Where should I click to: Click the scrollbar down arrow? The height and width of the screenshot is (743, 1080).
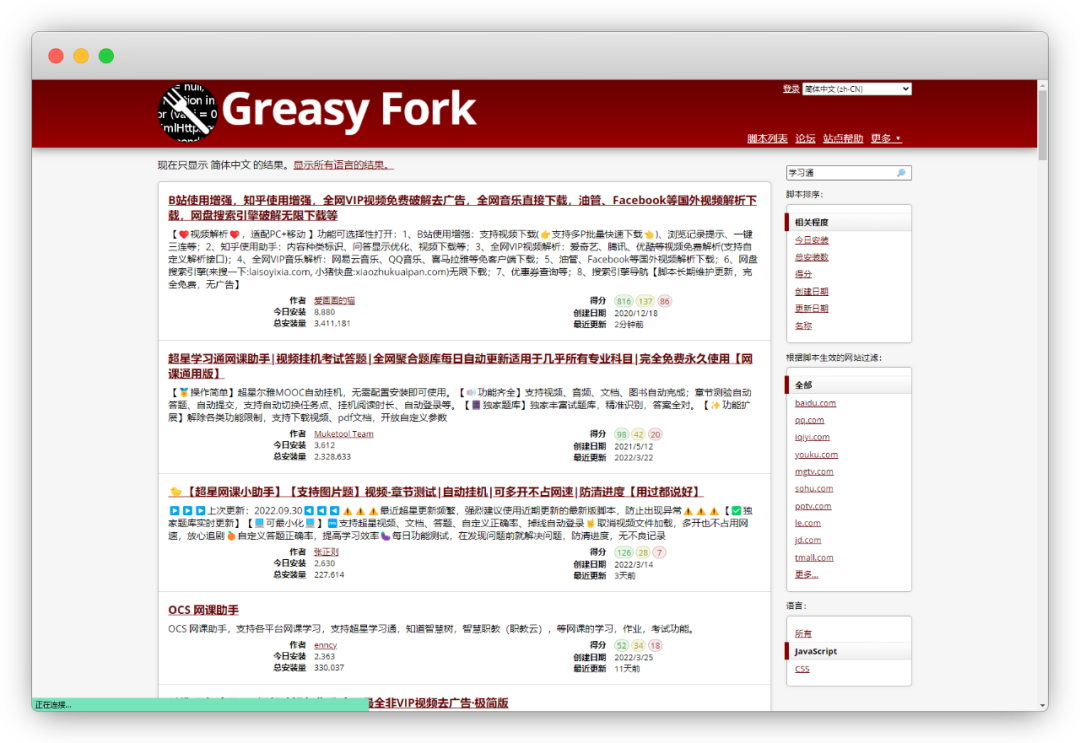(x=1043, y=706)
